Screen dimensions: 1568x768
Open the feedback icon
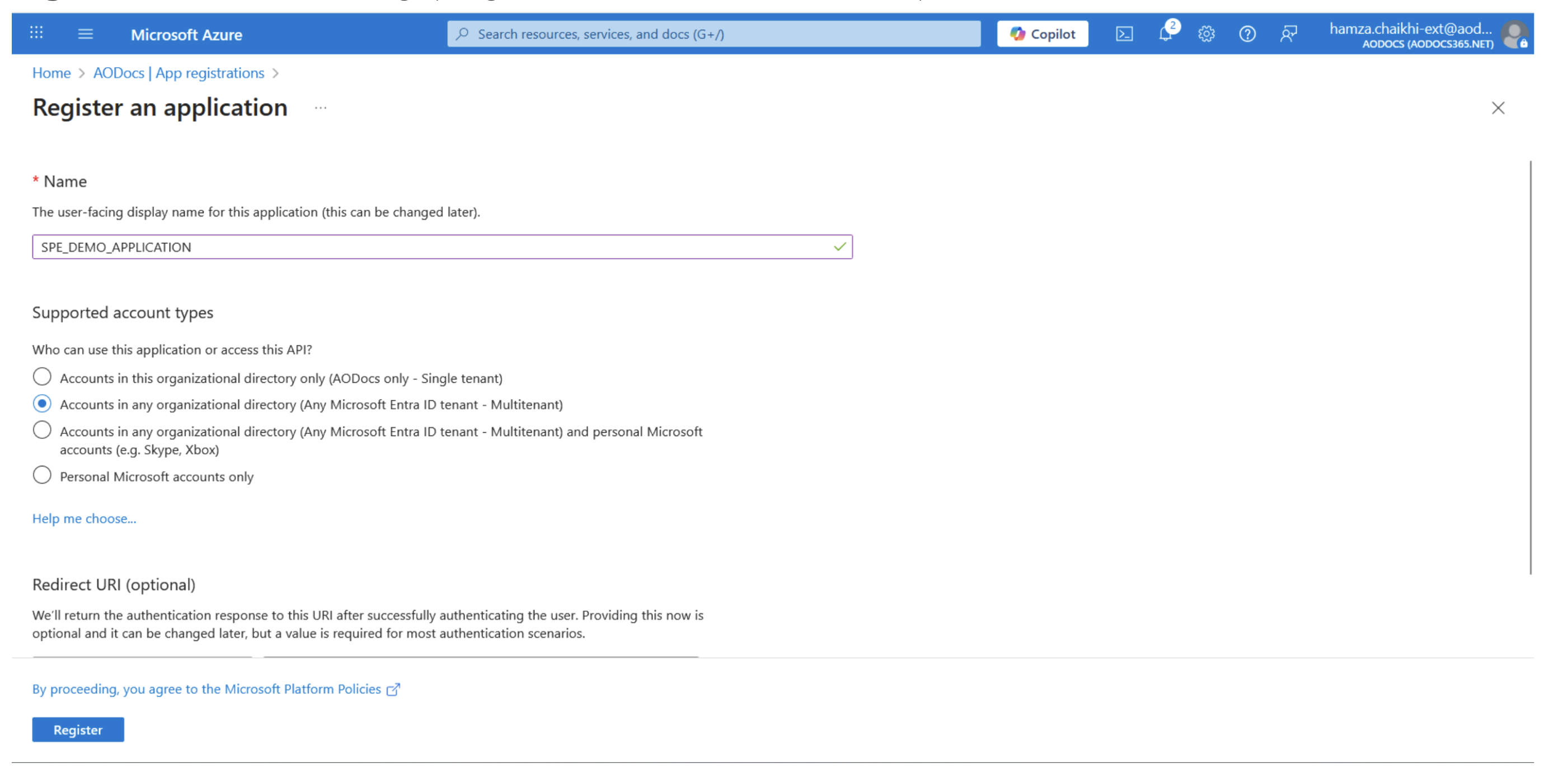pos(1288,34)
